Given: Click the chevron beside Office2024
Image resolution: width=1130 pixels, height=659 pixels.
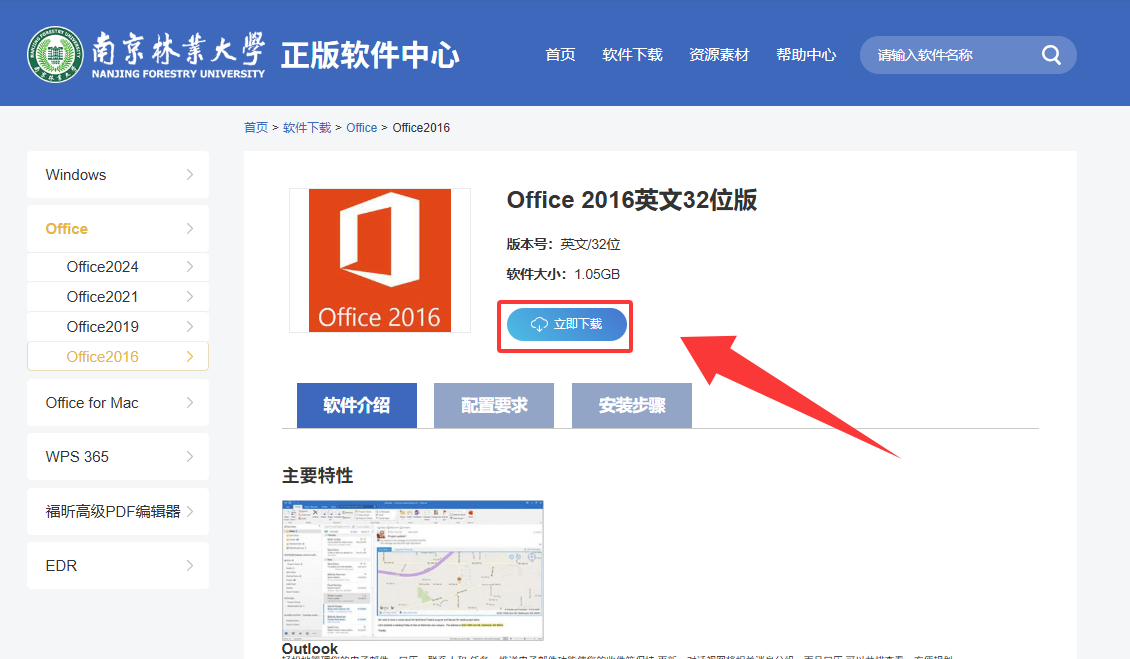Looking at the screenshot, I should [190, 267].
